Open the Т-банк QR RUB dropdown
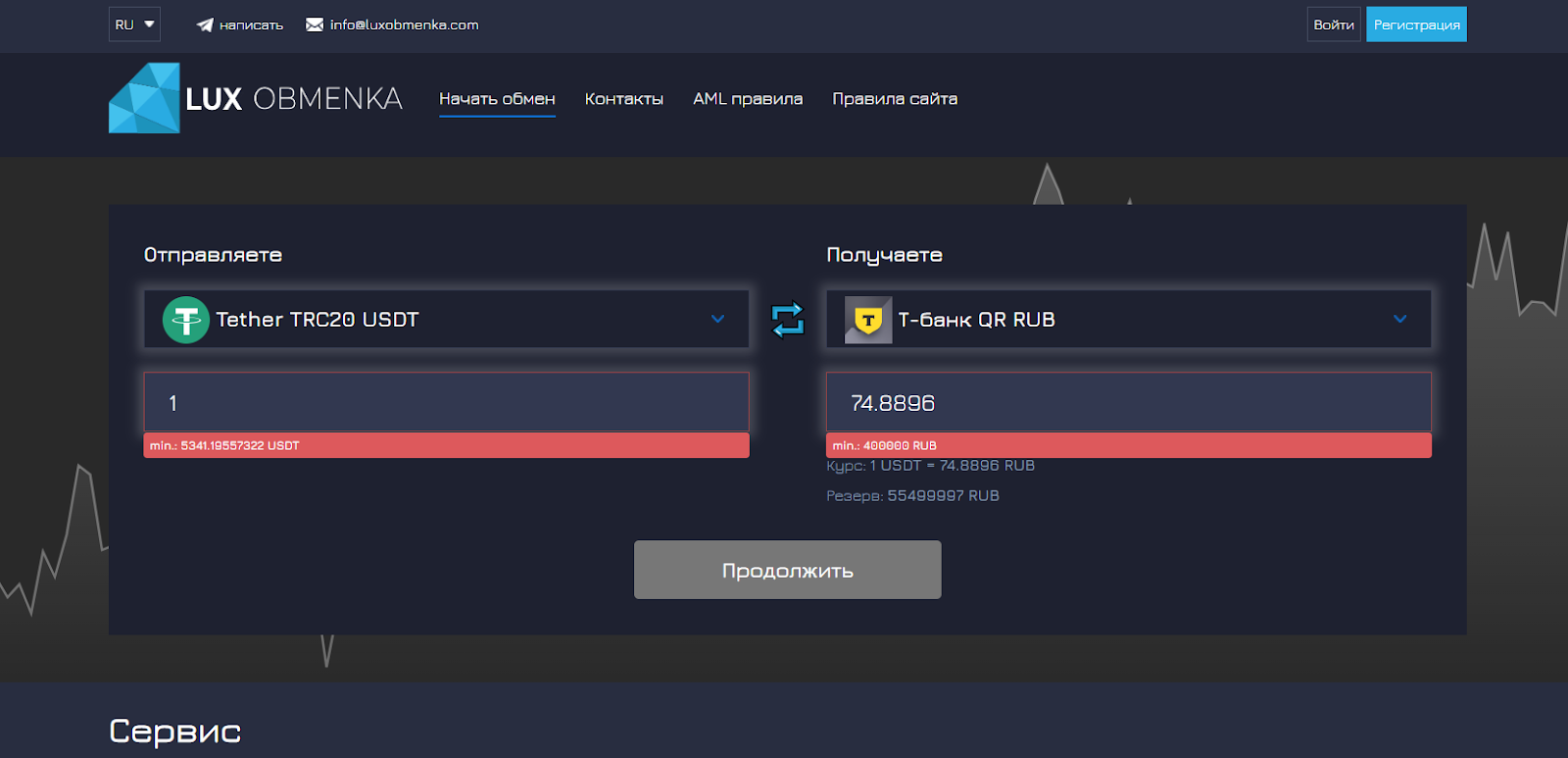Image resolution: width=1568 pixels, height=758 pixels. [1129, 319]
